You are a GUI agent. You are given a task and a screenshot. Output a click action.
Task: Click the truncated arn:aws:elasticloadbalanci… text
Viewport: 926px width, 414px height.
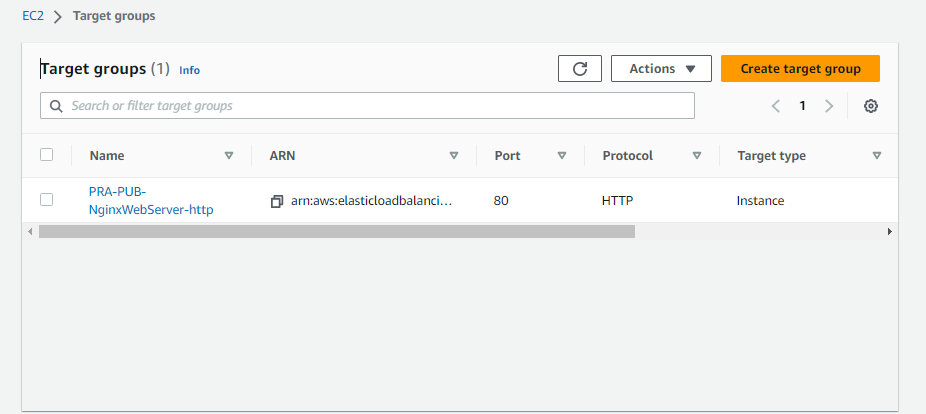pyautogui.click(x=371, y=201)
